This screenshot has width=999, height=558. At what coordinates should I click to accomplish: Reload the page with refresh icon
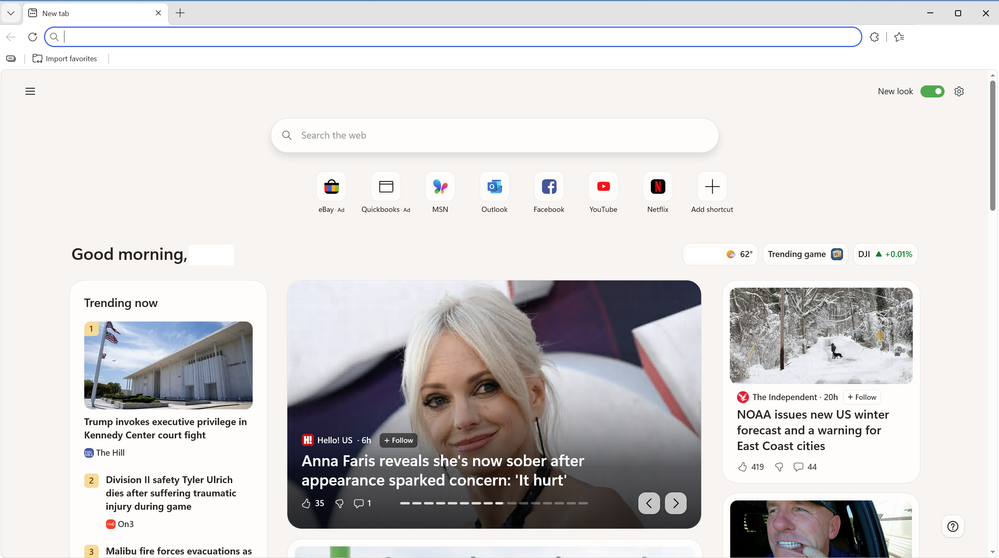(x=32, y=37)
